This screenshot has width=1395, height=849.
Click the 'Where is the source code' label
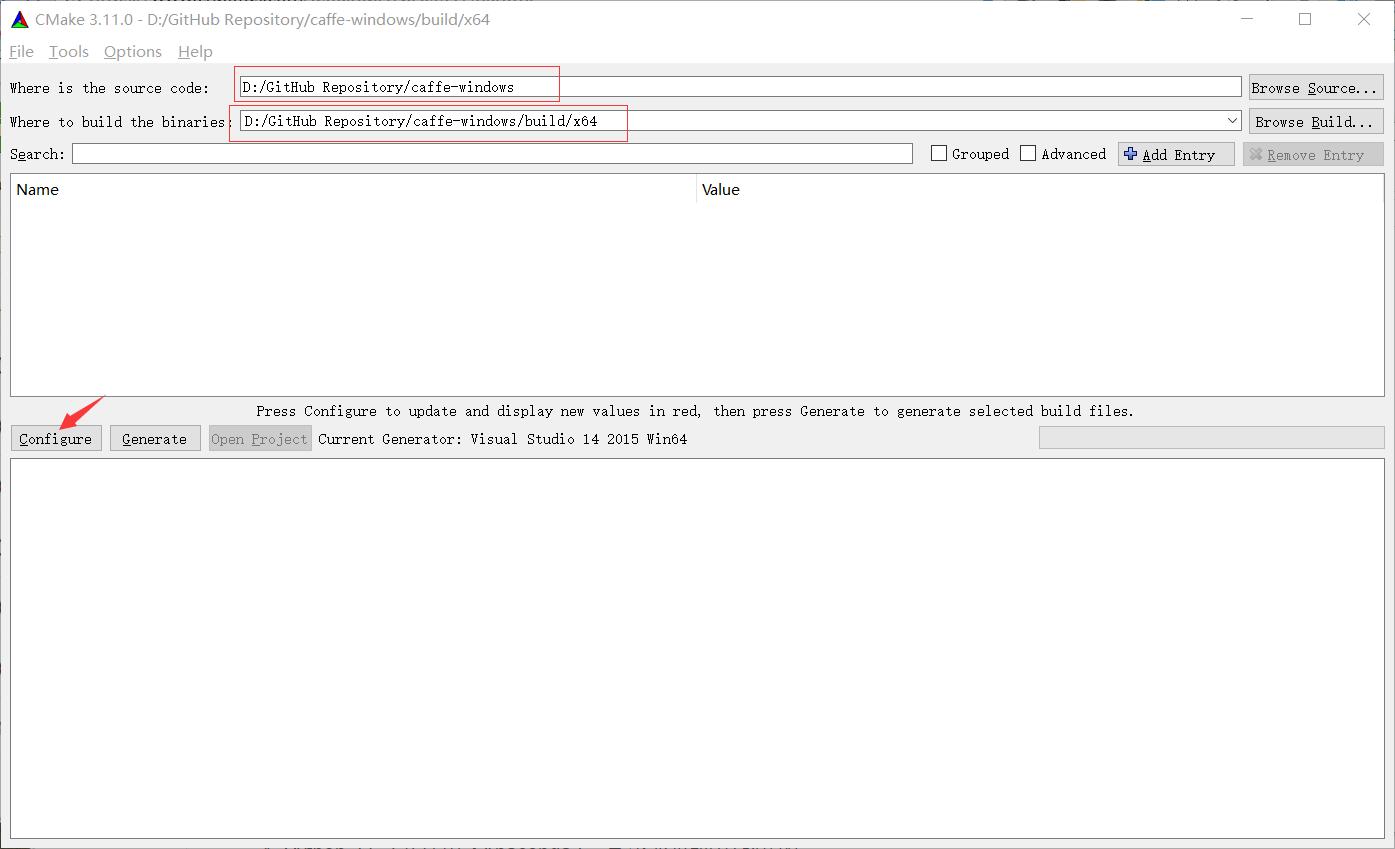110,88
